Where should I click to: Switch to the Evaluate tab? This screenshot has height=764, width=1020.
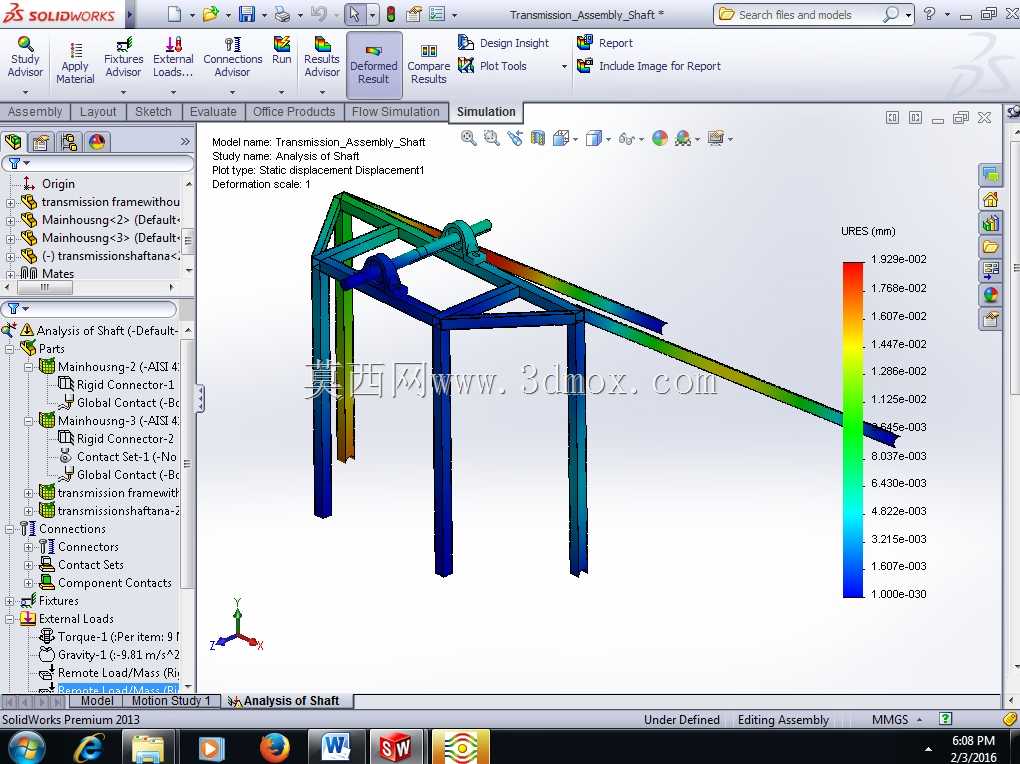[213, 111]
